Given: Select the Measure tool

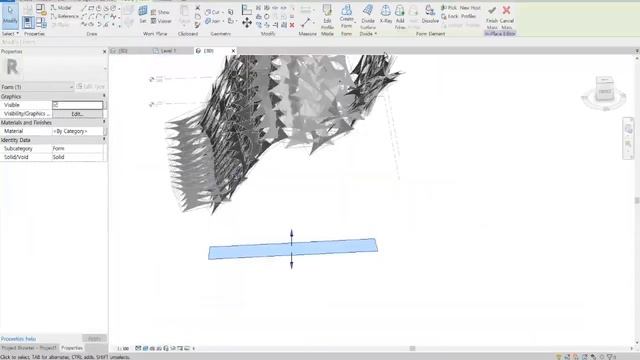Looking at the screenshot, I should 305,23.
